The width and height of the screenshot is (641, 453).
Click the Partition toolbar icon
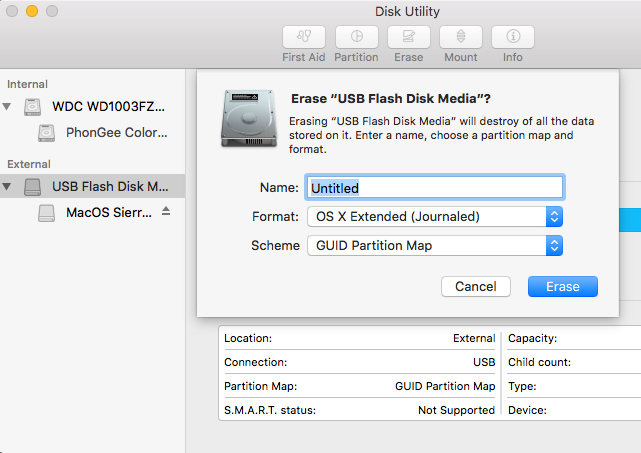(357, 37)
